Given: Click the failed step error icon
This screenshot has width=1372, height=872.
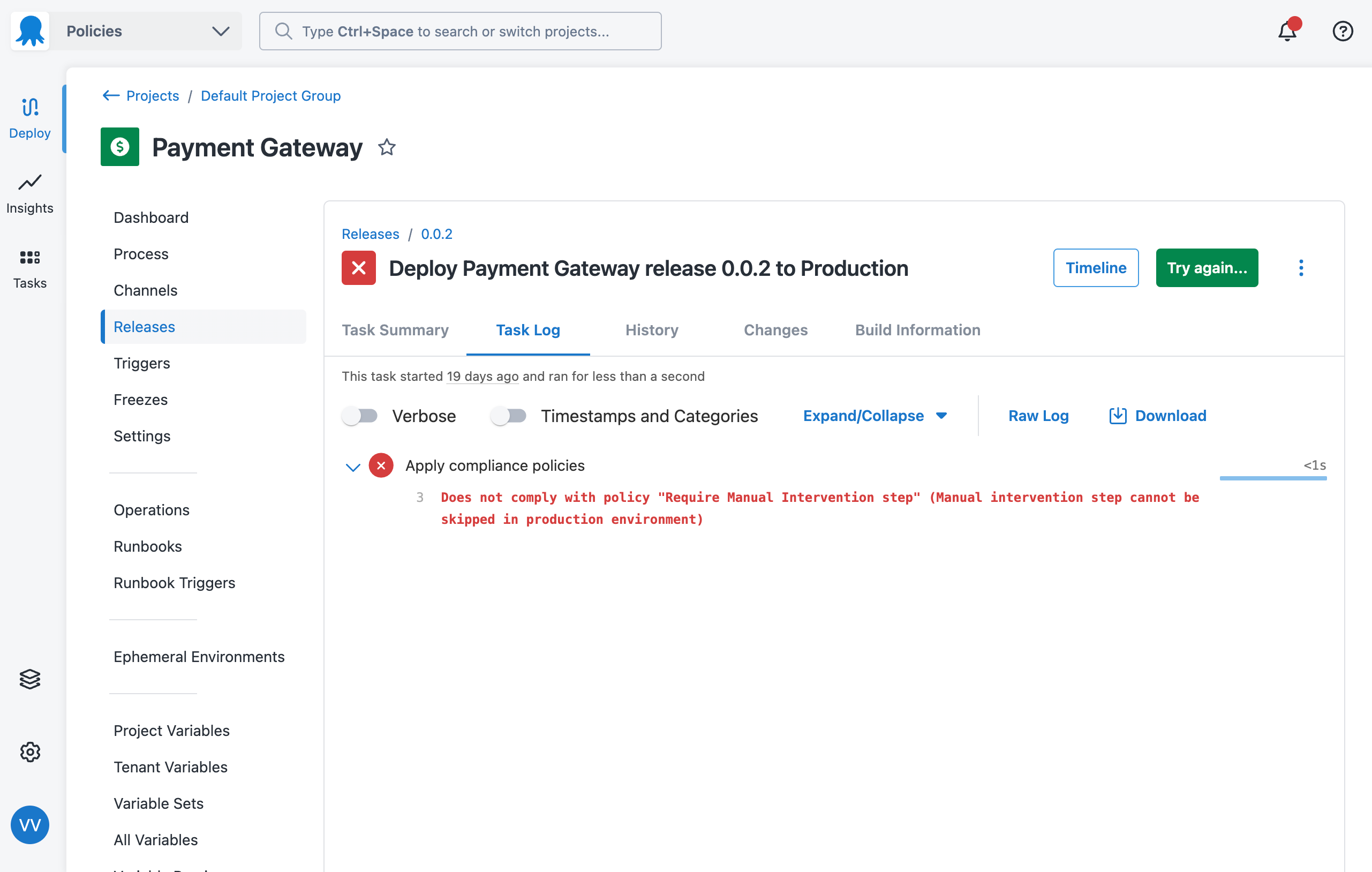Looking at the screenshot, I should (381, 465).
